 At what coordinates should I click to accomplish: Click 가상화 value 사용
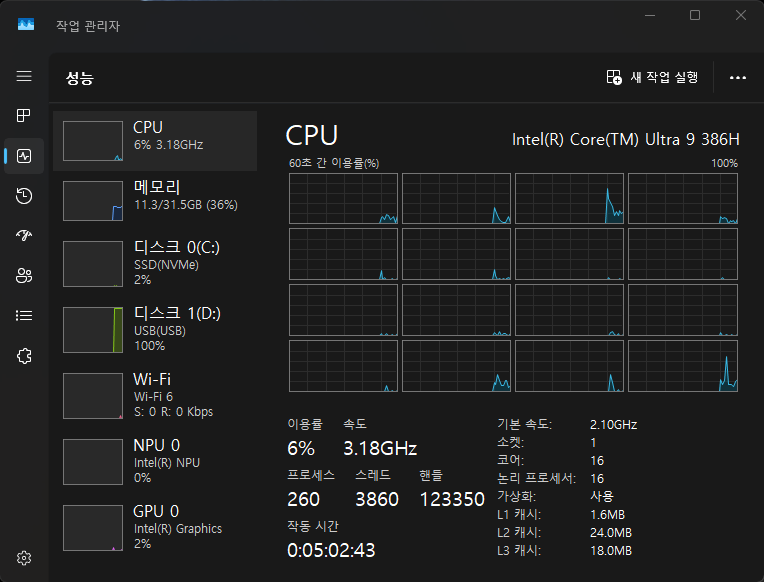click(x=602, y=497)
